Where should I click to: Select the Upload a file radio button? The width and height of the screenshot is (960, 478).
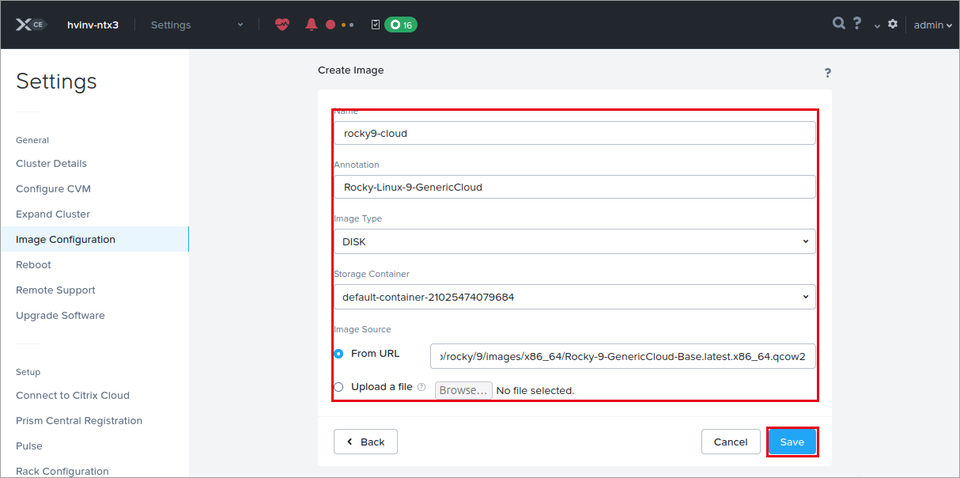click(x=339, y=387)
